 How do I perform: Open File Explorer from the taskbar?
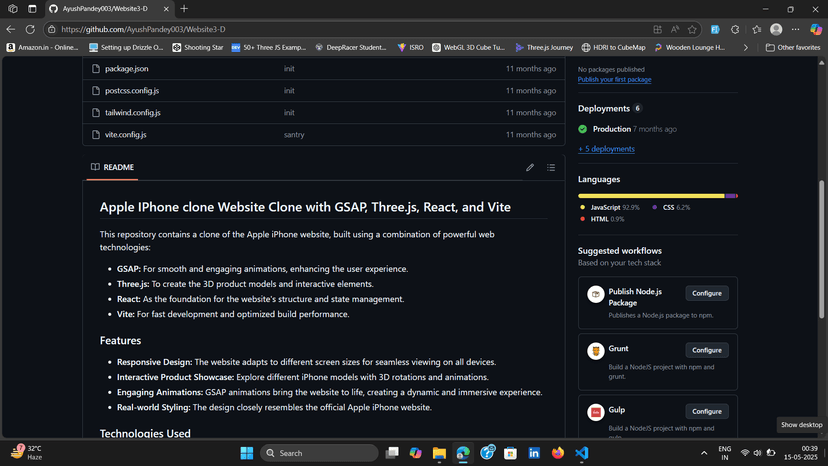pyautogui.click(x=439, y=453)
